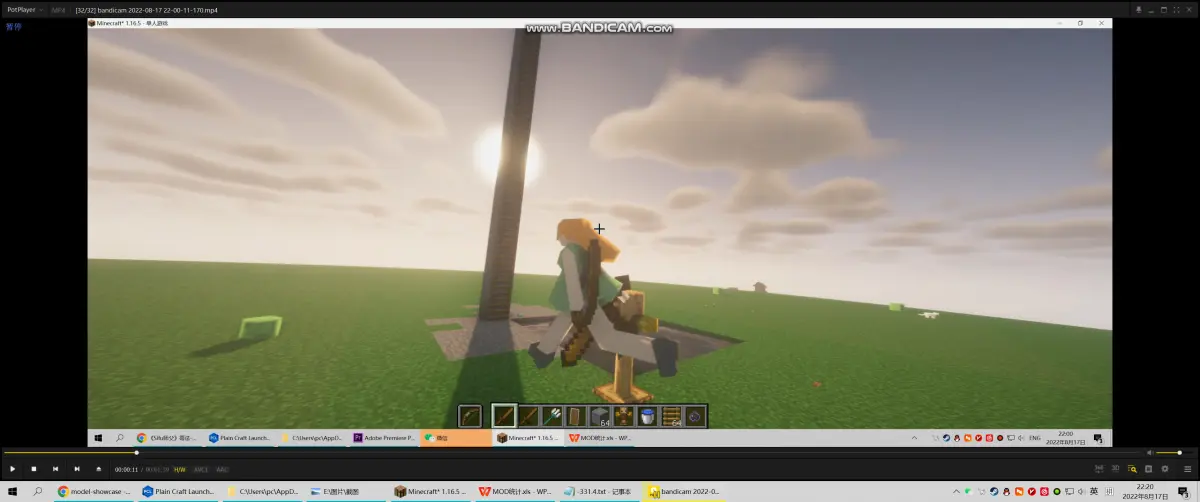The image size is (1200, 502).
Task: Mute audio with the PotPlayer speaker icon
Action: 1149,452
